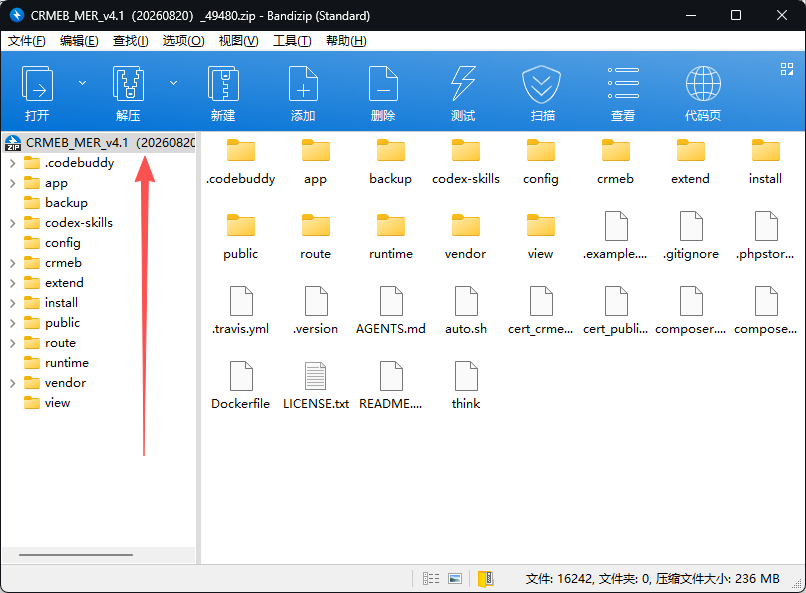Select the .example file icon
The height and width of the screenshot is (593, 806).
click(616, 226)
